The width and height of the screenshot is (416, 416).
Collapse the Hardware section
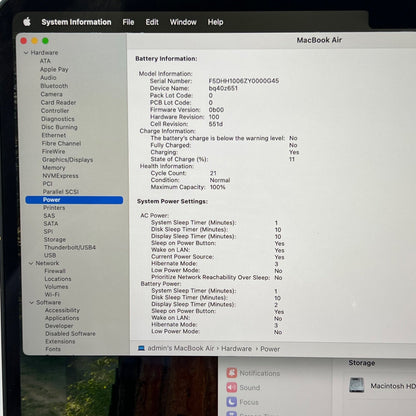26,53
